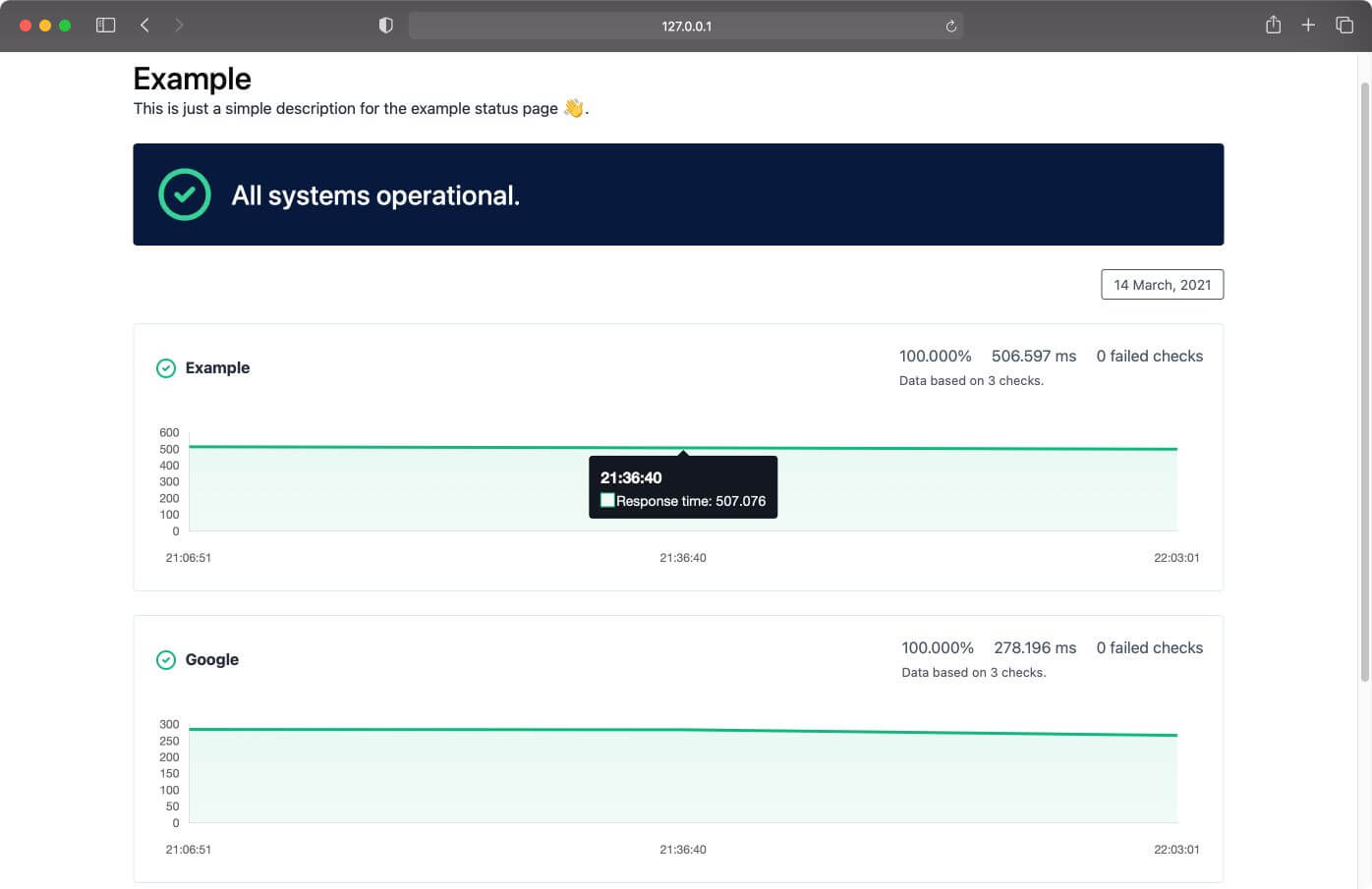The image size is (1372, 889).
Task: Click the green status icon next to Google
Action: (x=166, y=659)
